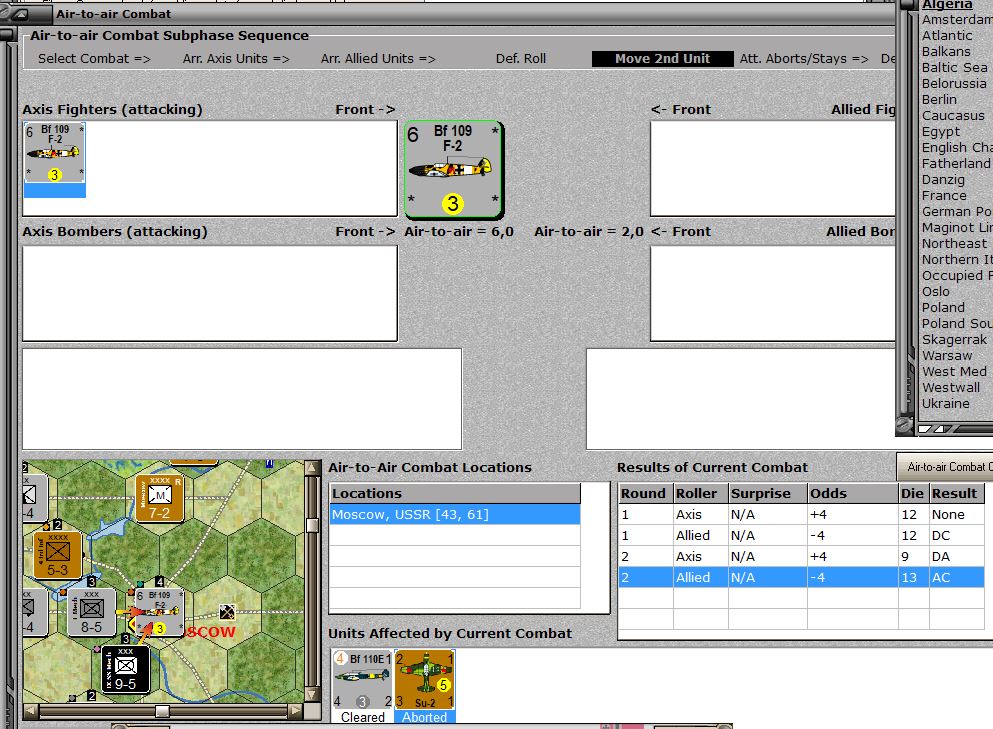This screenshot has height=729, width=993.
Task: Click the Surprise column header
Action: click(768, 493)
